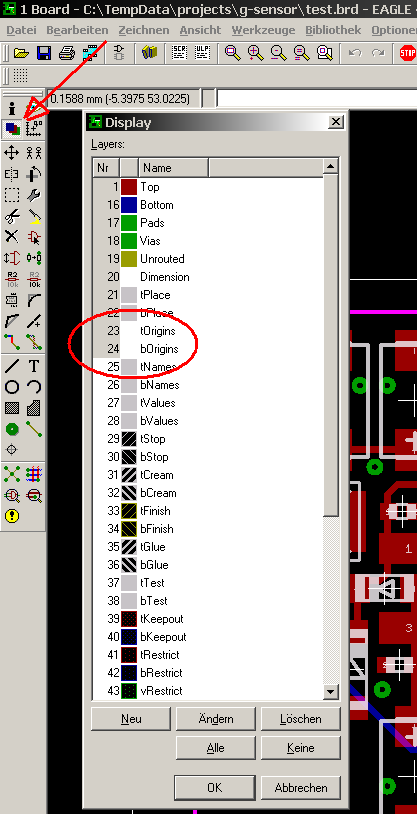
Task: Click the Info tool icon
Action: pos(12,108)
